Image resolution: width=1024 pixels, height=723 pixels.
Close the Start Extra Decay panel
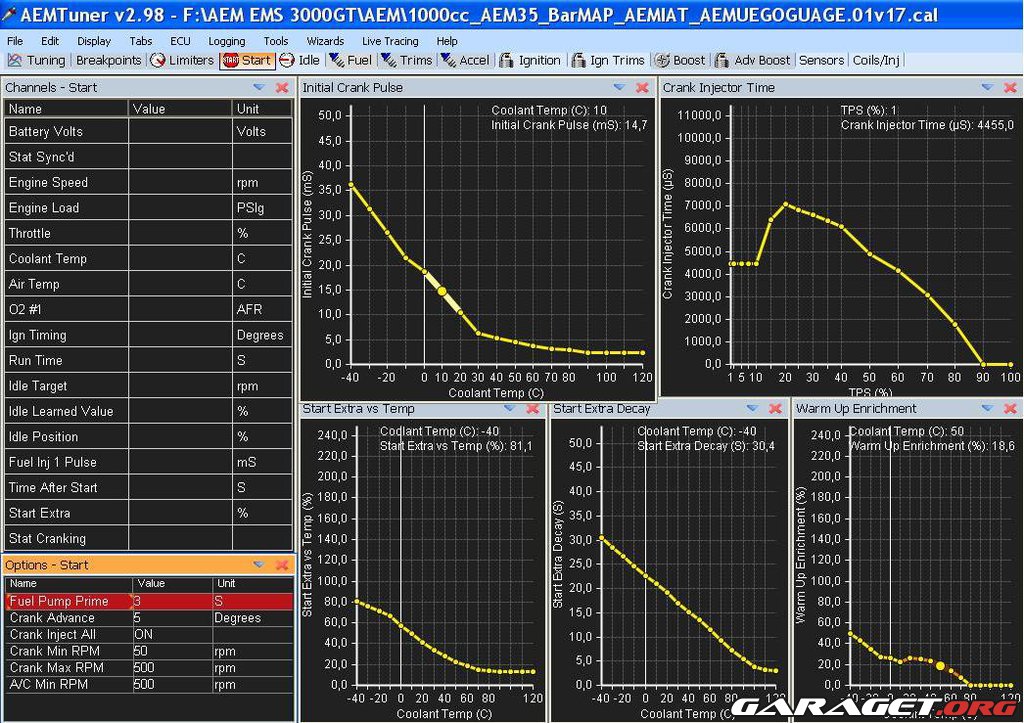[x=775, y=408]
